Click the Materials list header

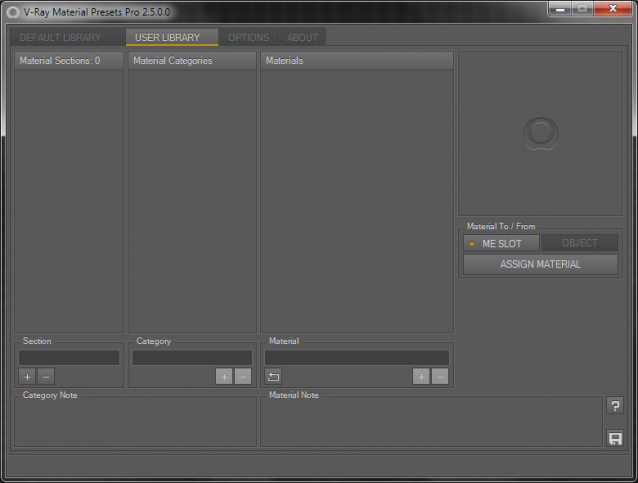pyautogui.click(x=357, y=61)
